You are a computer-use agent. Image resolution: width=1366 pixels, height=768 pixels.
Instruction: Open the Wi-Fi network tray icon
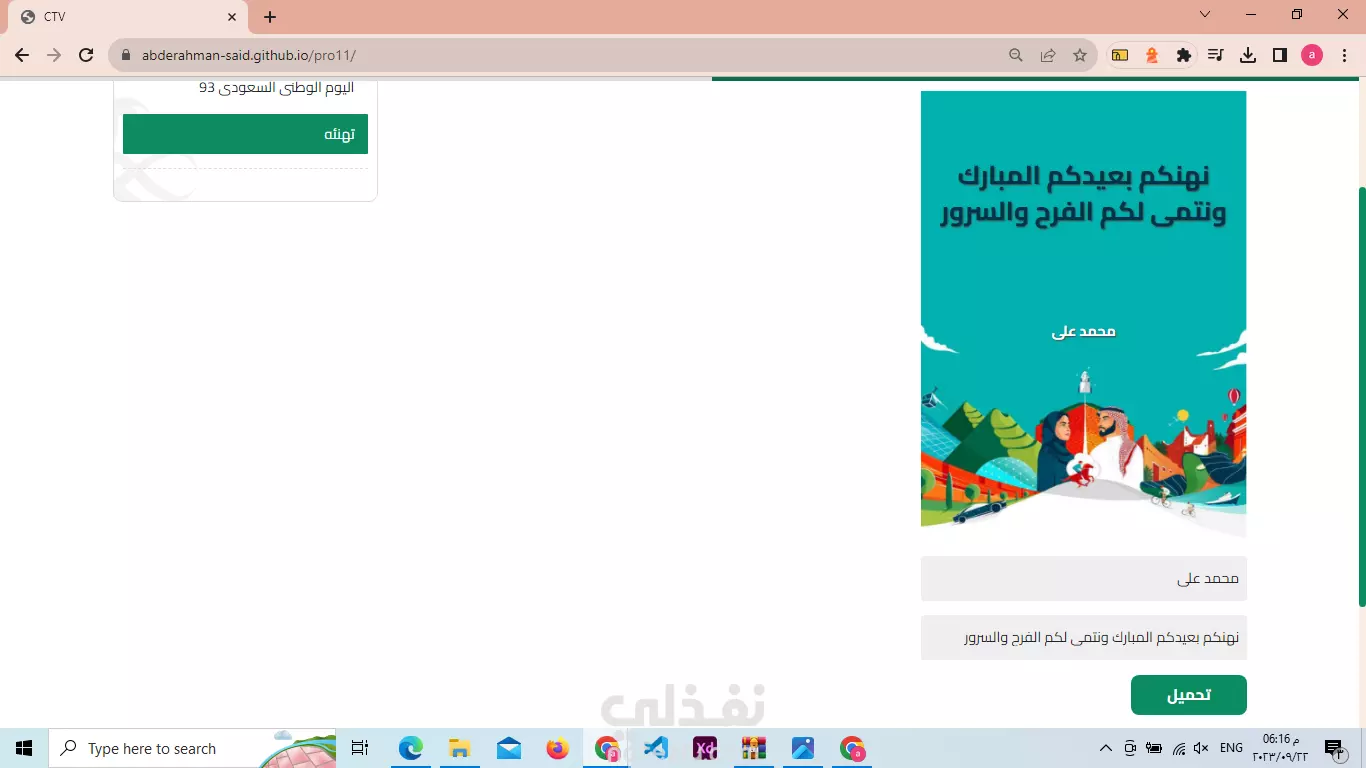1178,748
